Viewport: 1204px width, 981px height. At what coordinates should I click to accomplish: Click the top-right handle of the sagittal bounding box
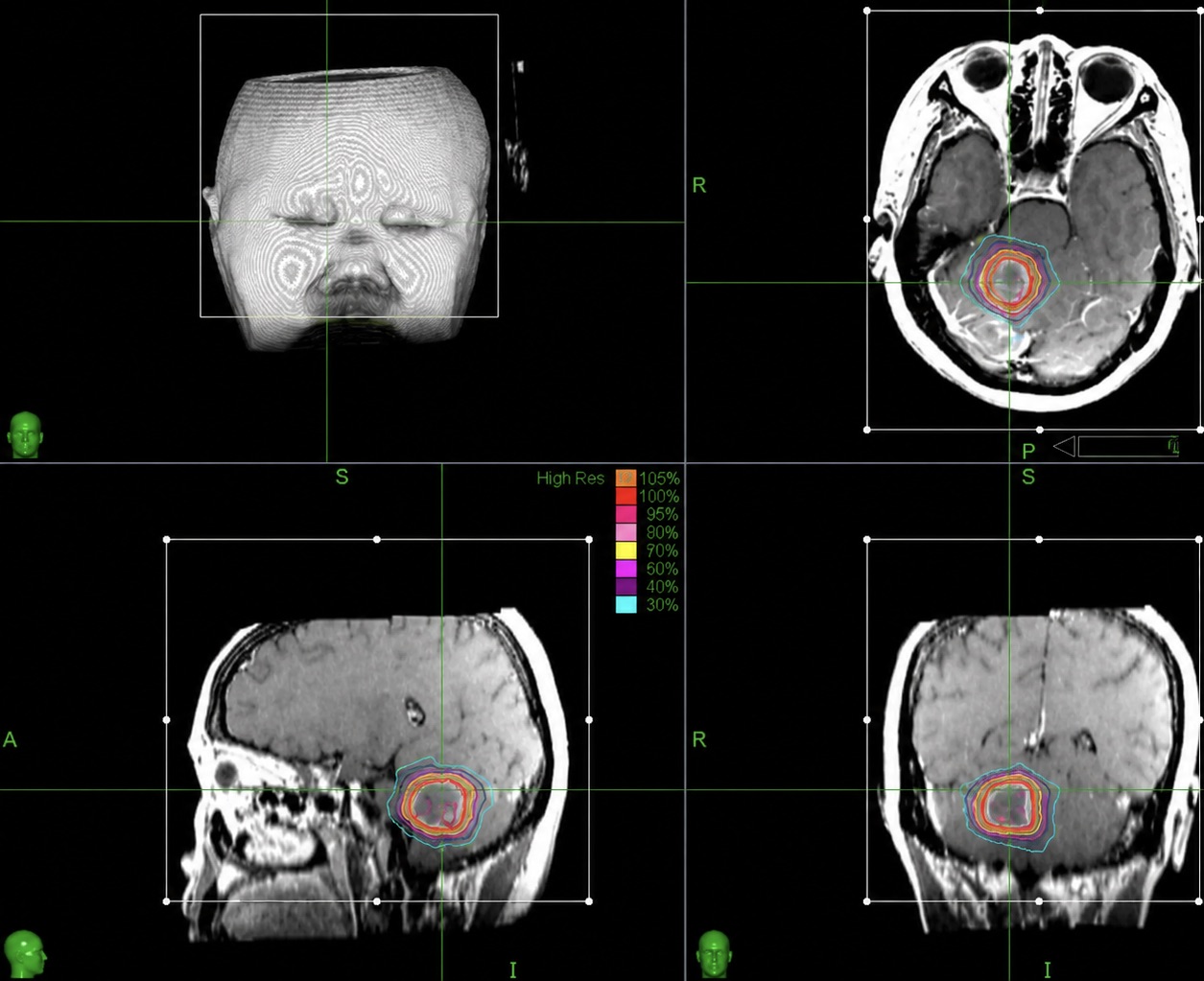pos(589,539)
